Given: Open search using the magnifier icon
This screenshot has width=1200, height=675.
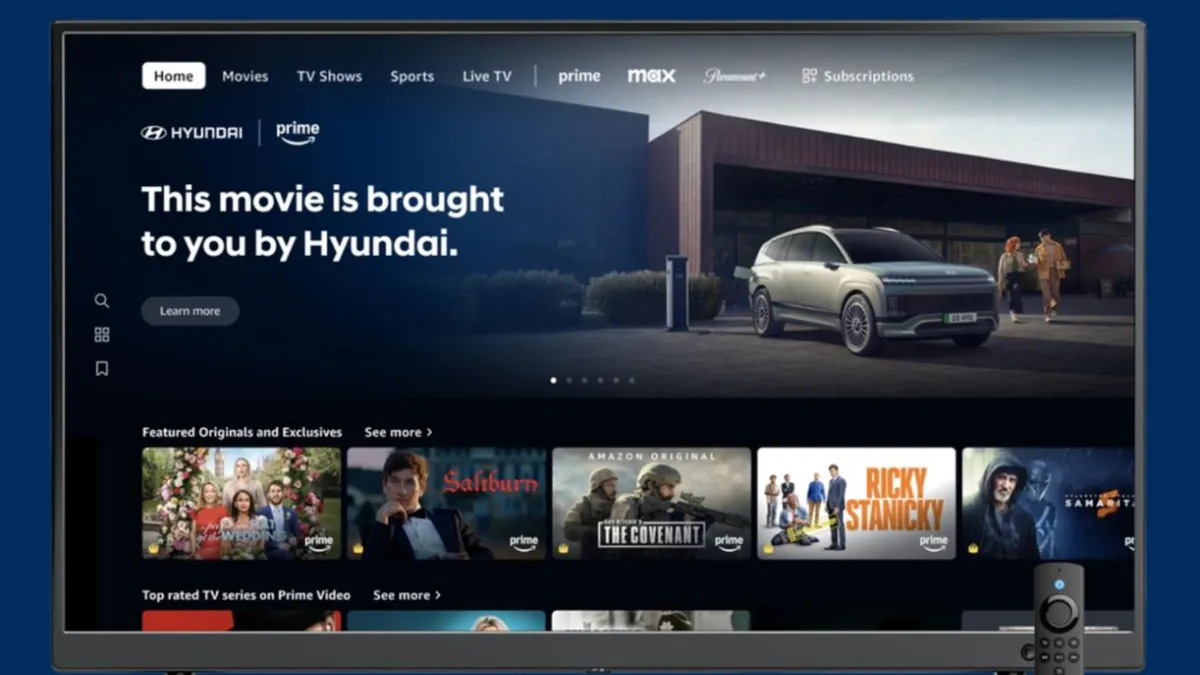Looking at the screenshot, I should click(x=101, y=300).
